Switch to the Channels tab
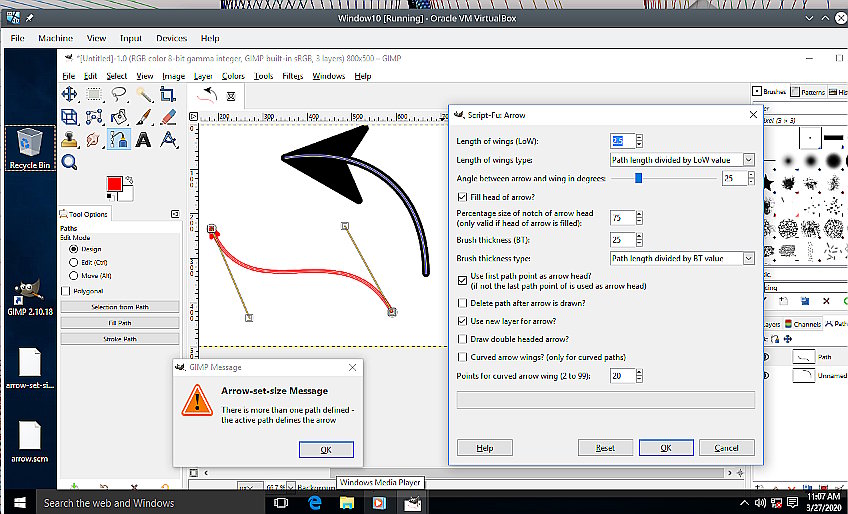The width and height of the screenshot is (848, 514). tap(805, 324)
